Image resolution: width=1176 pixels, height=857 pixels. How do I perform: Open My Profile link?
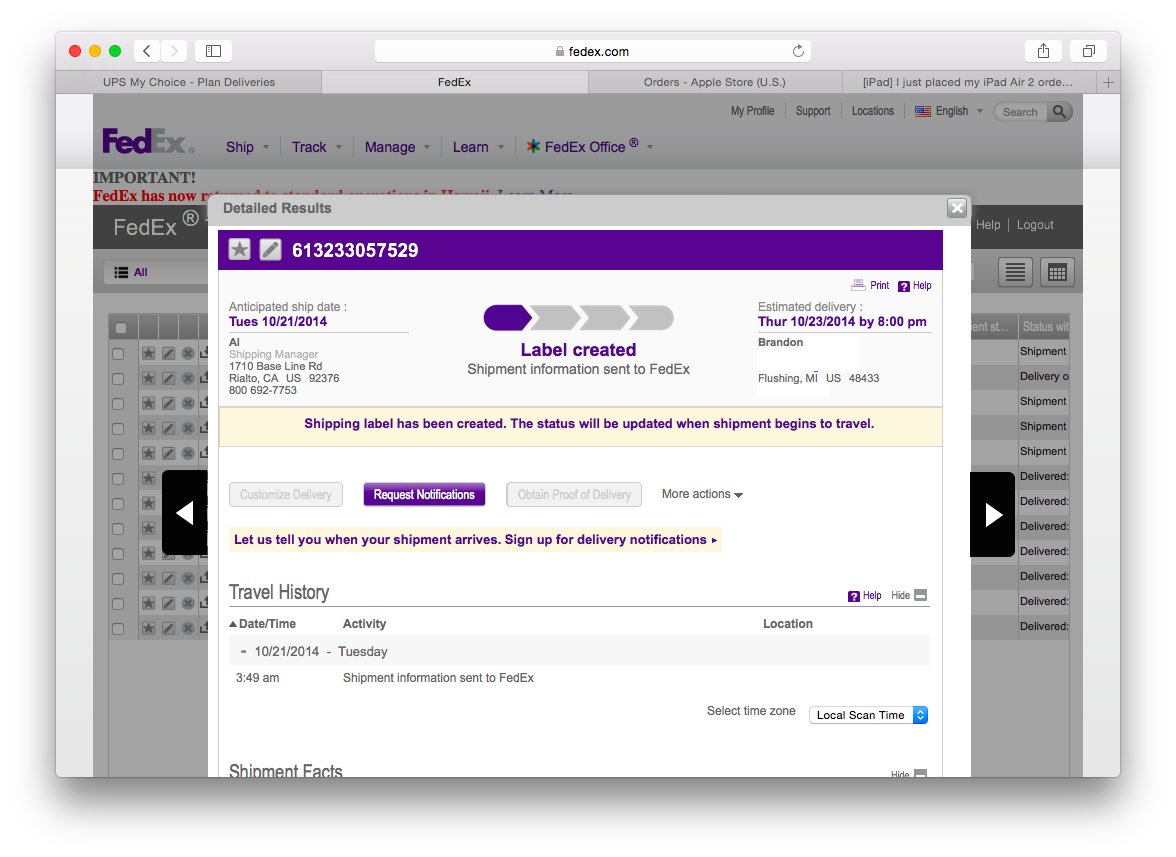[x=752, y=111]
